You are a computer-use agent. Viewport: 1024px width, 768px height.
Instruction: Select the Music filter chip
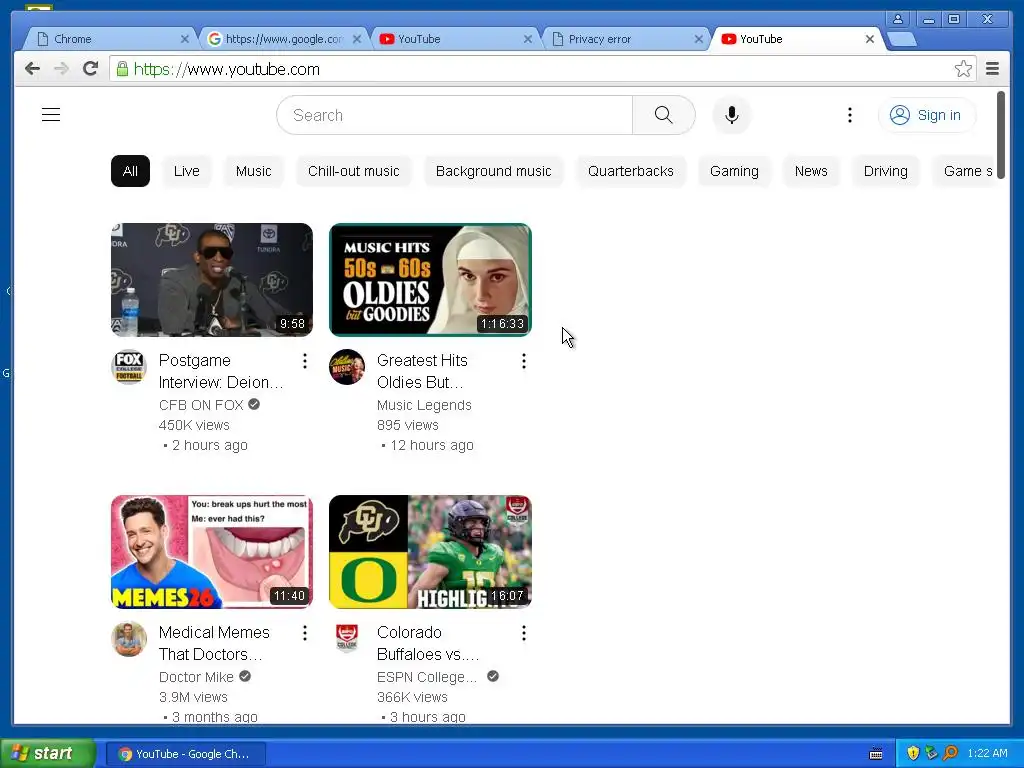pos(253,171)
